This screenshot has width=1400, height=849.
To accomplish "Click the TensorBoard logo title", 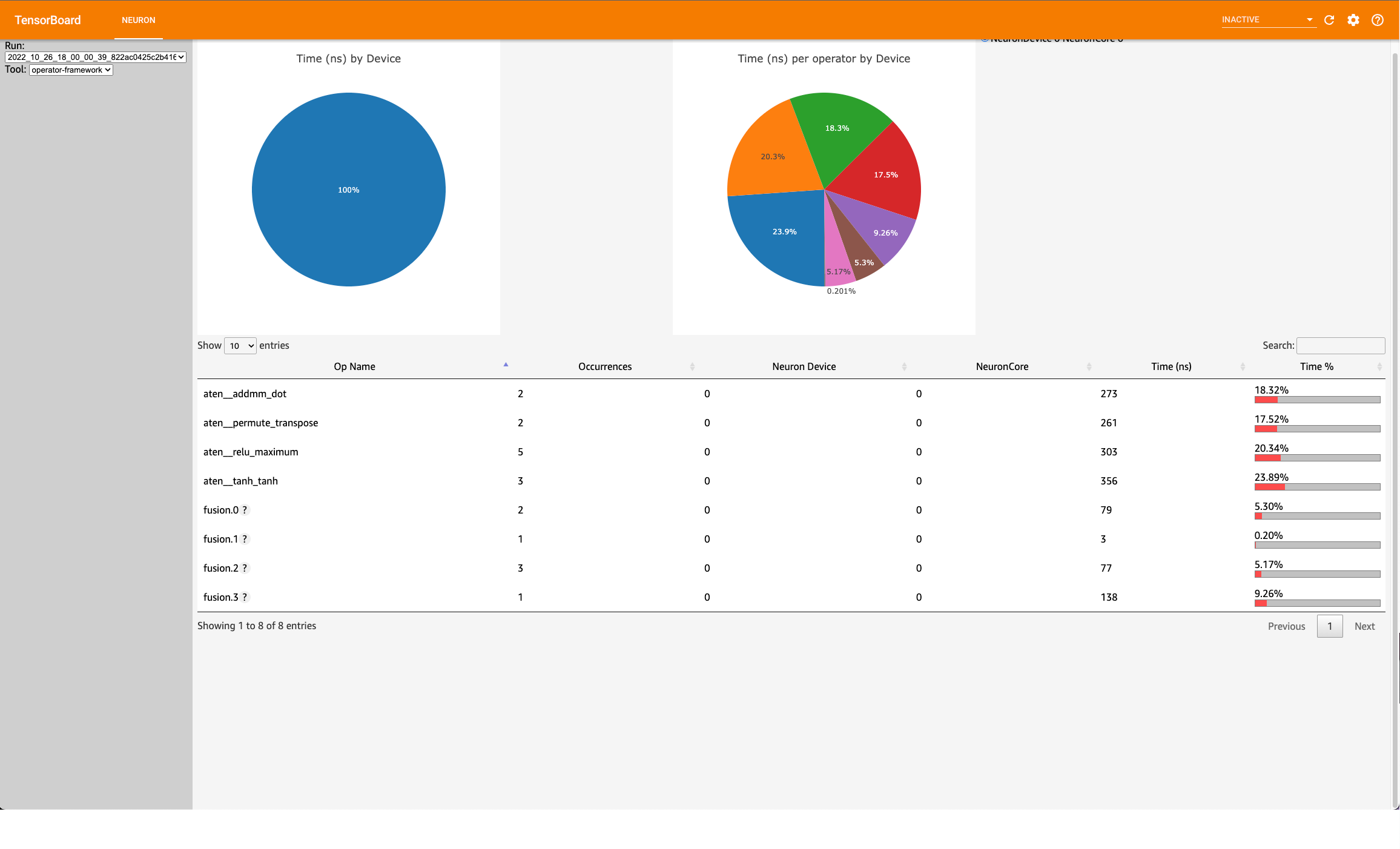I will pyautogui.click(x=48, y=20).
